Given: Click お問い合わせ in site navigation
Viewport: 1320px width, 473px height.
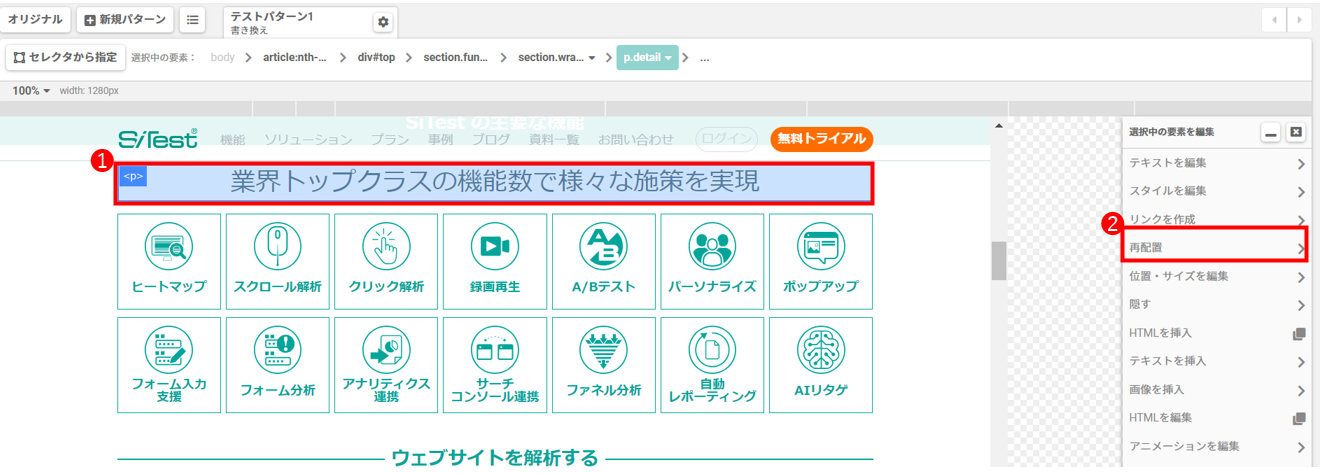Looking at the screenshot, I should [x=636, y=140].
